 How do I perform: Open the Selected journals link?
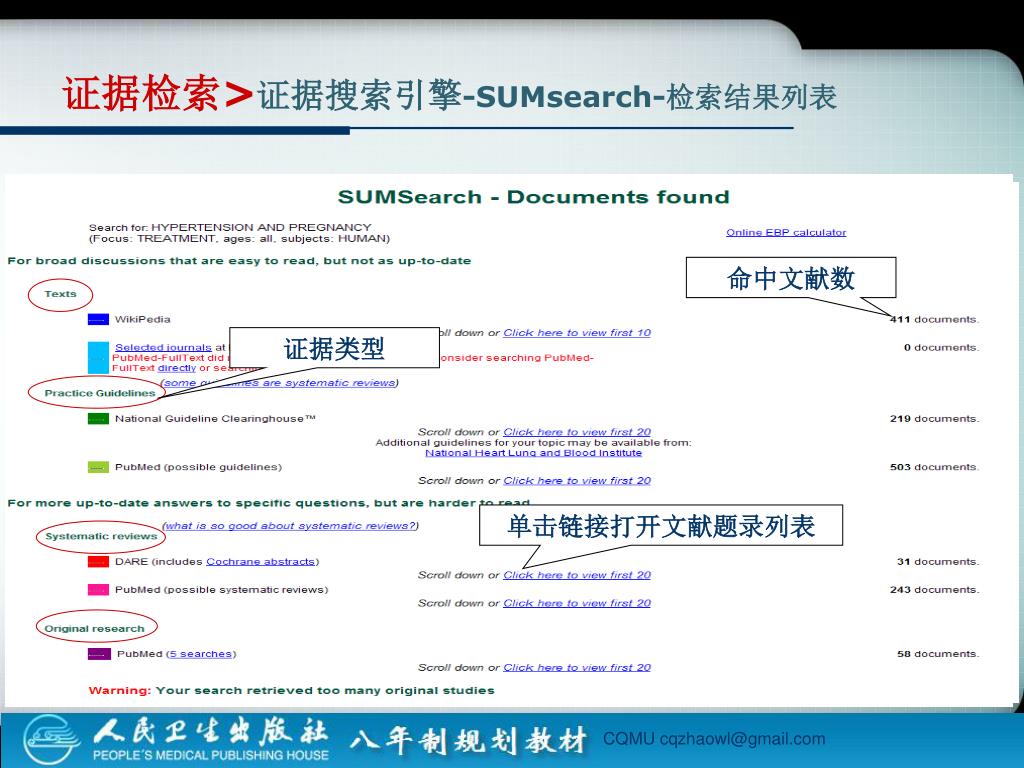tap(163, 347)
